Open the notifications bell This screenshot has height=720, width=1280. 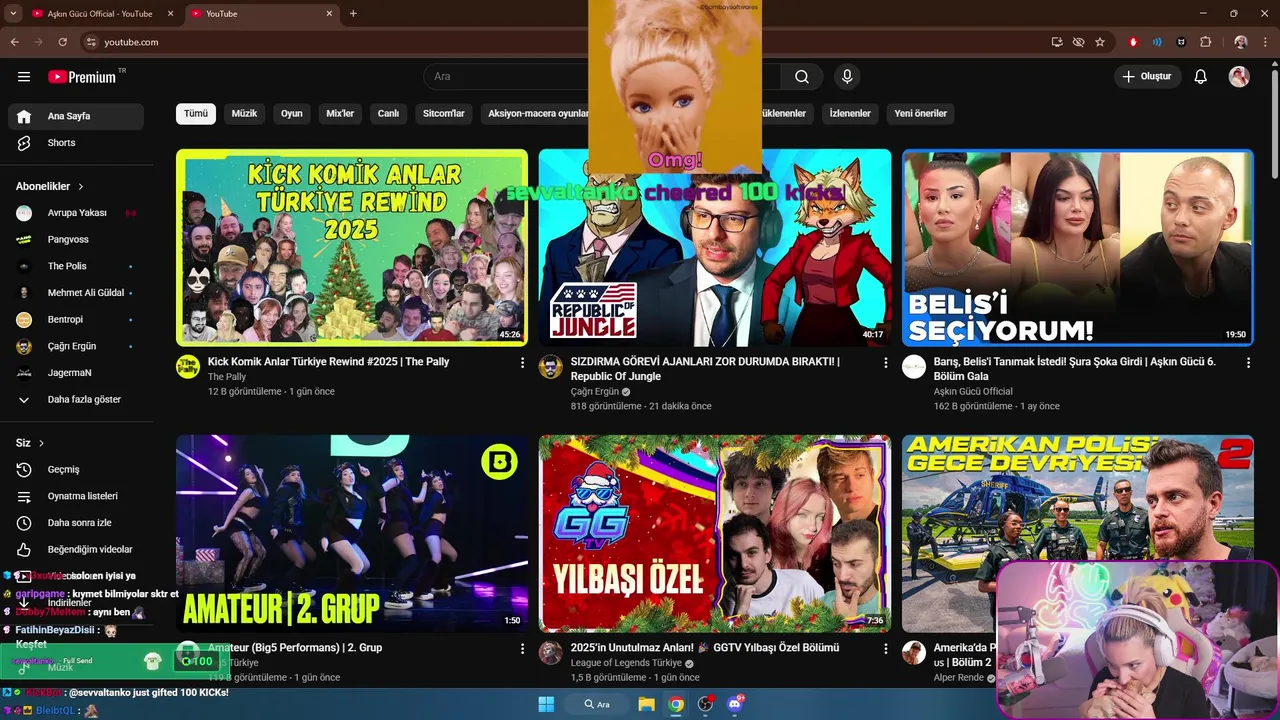tap(1201, 77)
